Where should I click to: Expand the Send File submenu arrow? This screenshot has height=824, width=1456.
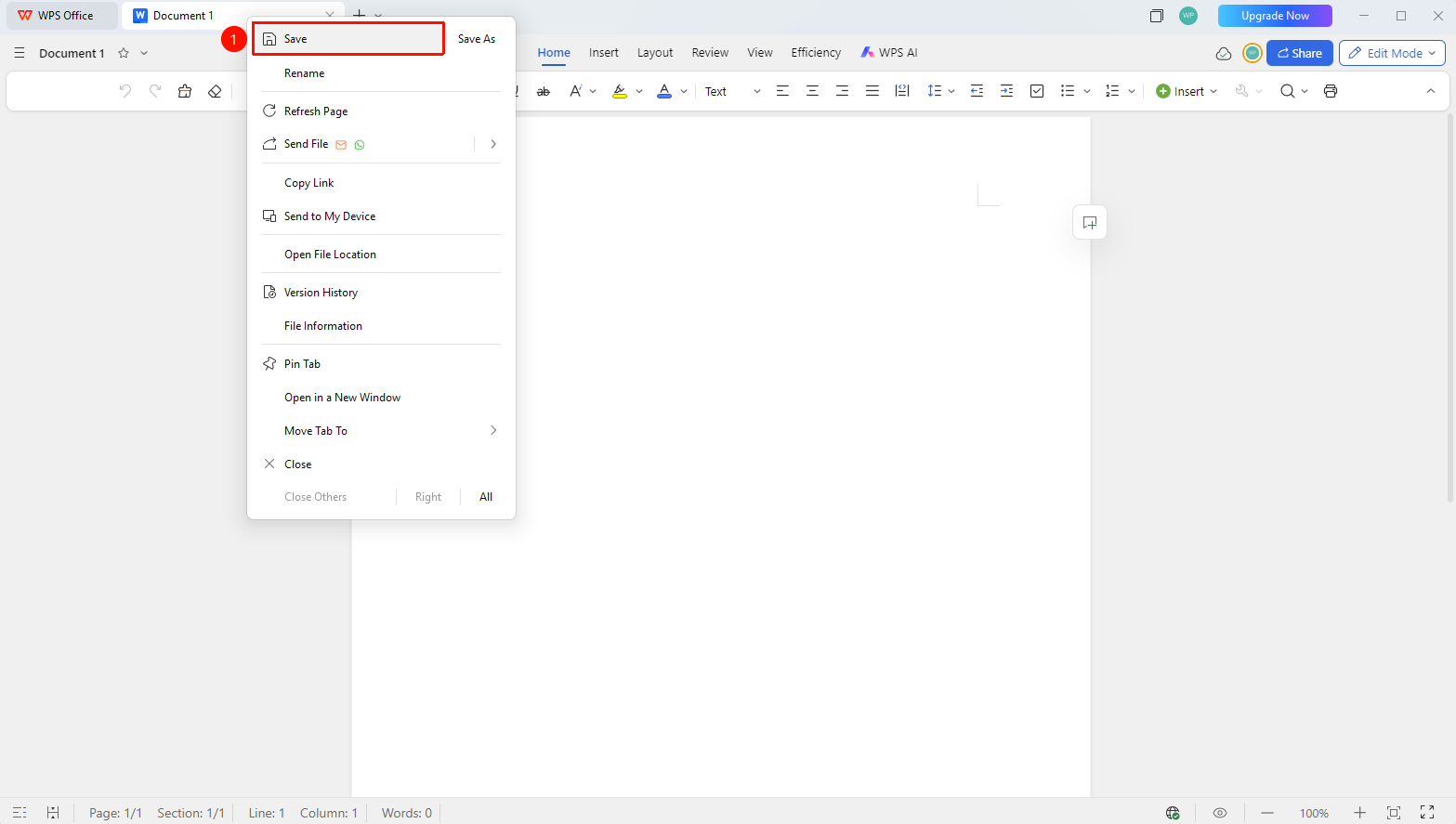[493, 144]
